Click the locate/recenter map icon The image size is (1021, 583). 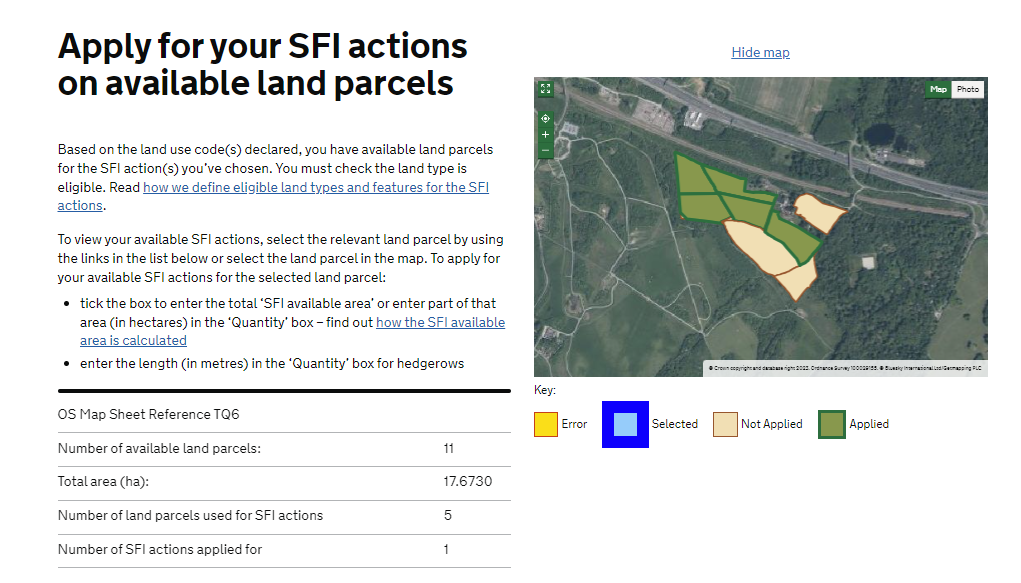pyautogui.click(x=545, y=118)
